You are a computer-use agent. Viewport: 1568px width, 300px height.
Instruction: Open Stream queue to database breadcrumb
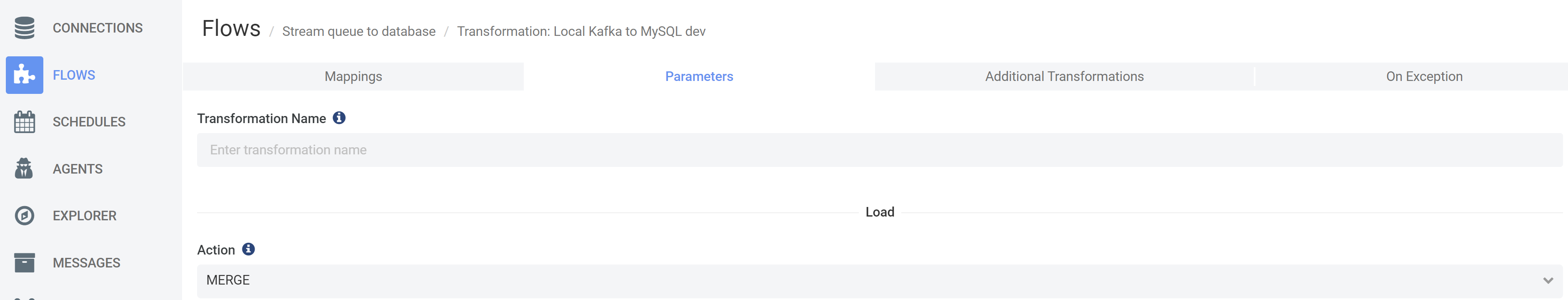pyautogui.click(x=358, y=32)
